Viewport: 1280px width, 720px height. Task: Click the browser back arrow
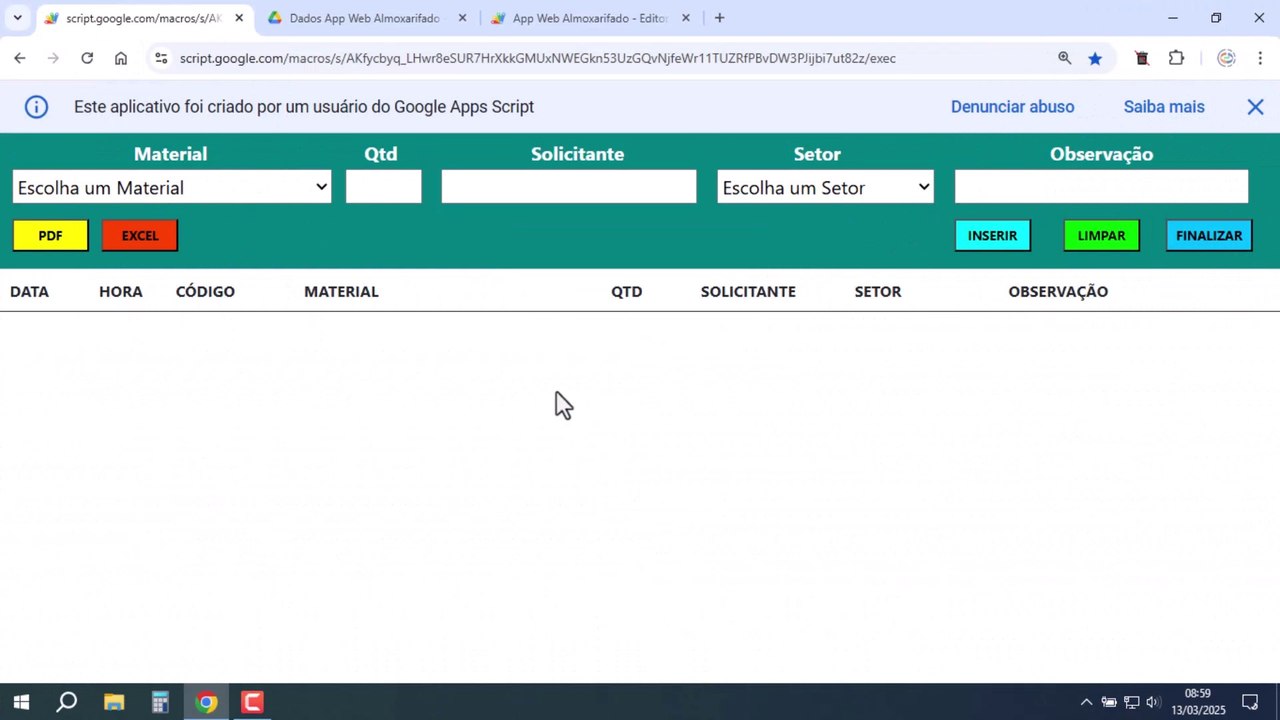(x=20, y=58)
